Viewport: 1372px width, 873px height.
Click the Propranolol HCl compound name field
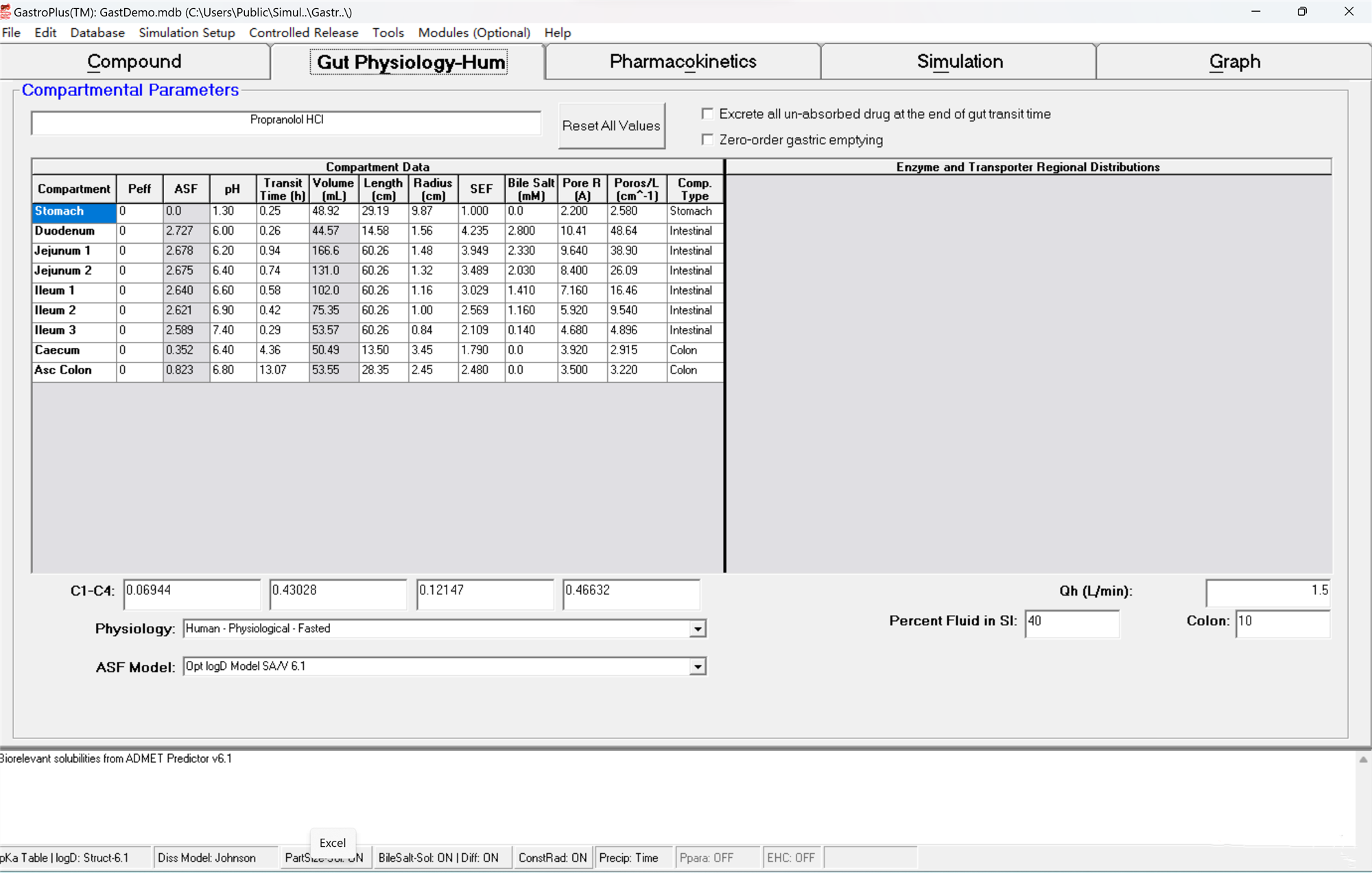(286, 123)
